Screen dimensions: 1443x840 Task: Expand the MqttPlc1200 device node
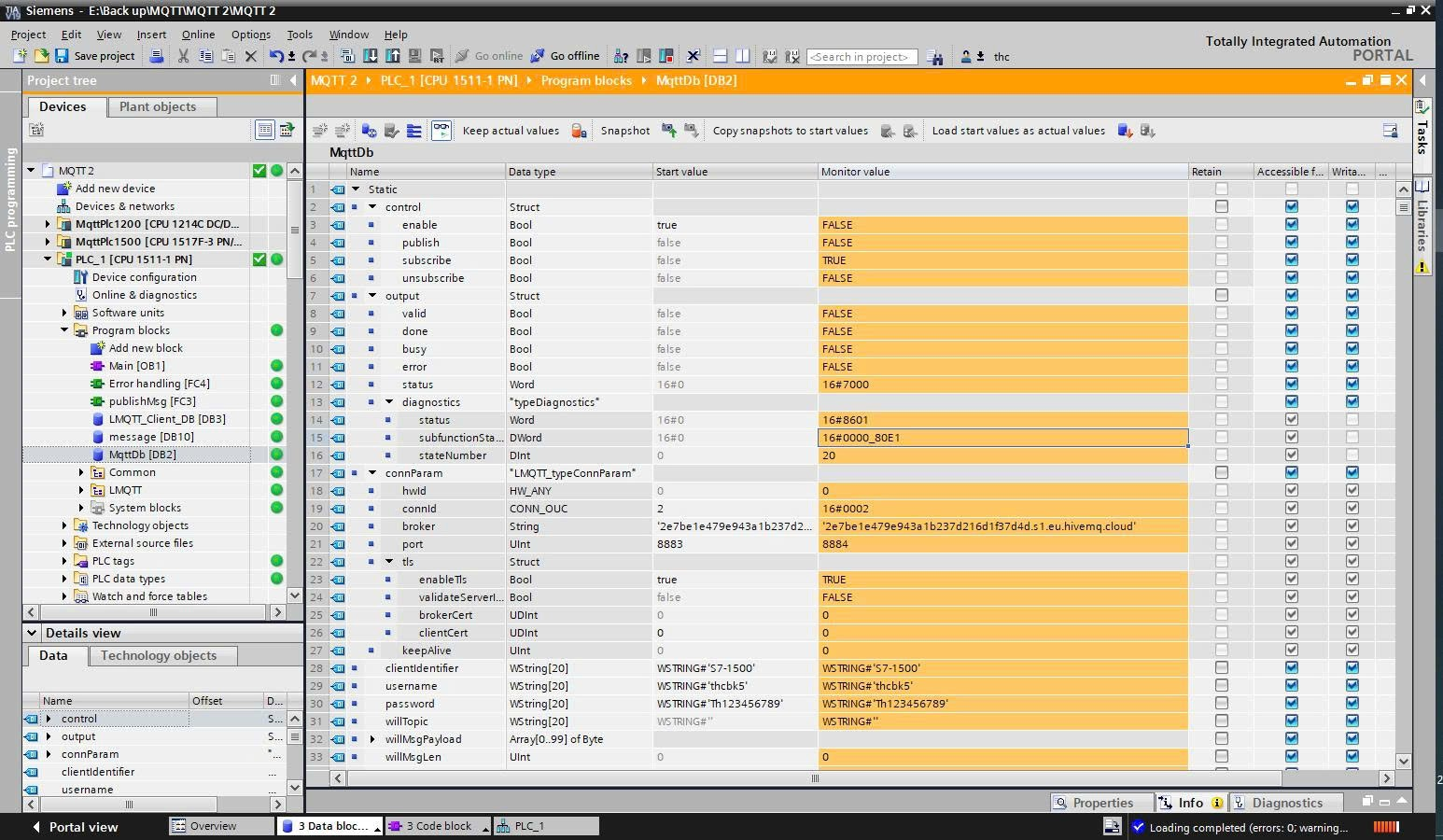coord(48,224)
